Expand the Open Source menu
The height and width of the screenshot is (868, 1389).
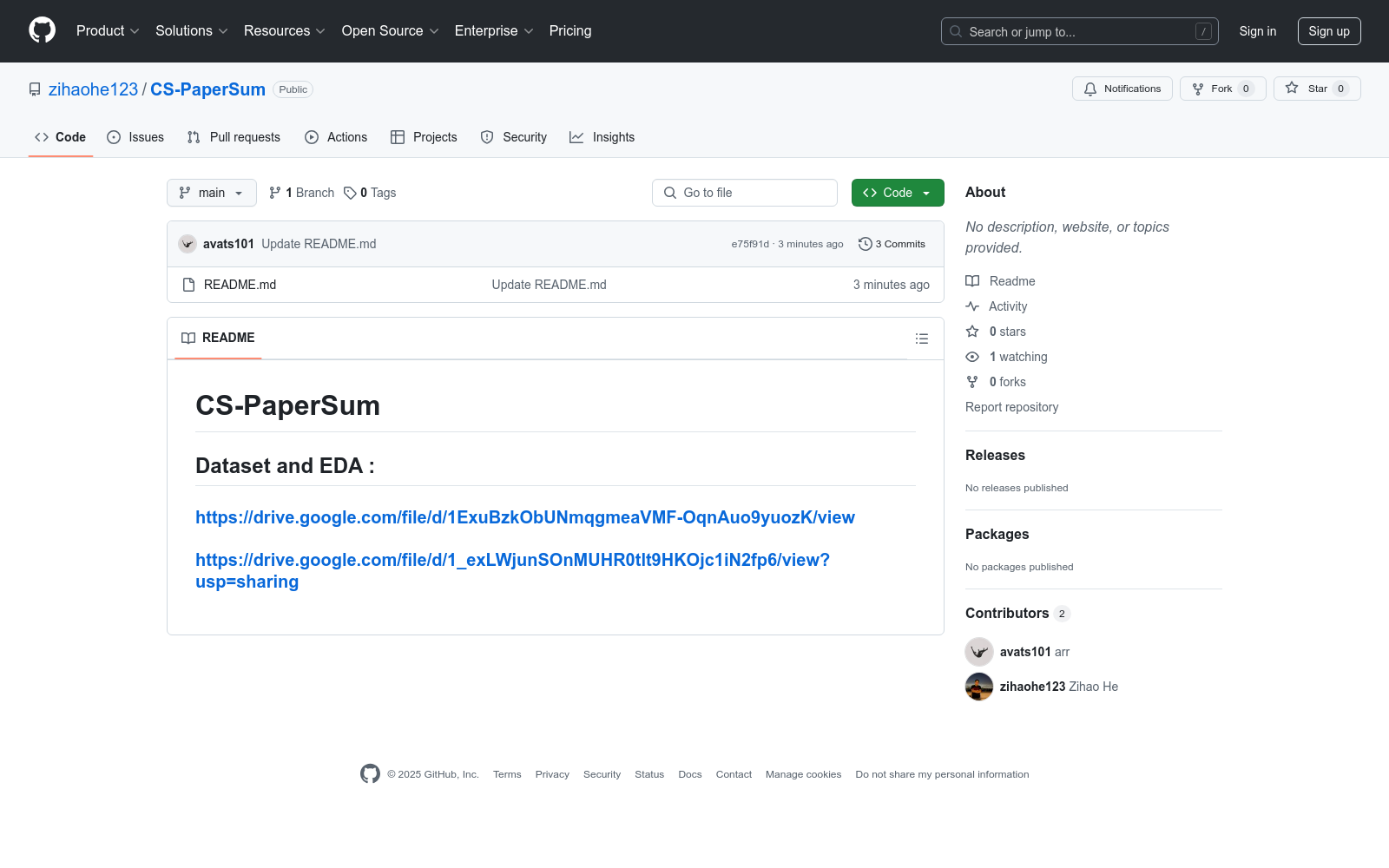[x=391, y=31]
